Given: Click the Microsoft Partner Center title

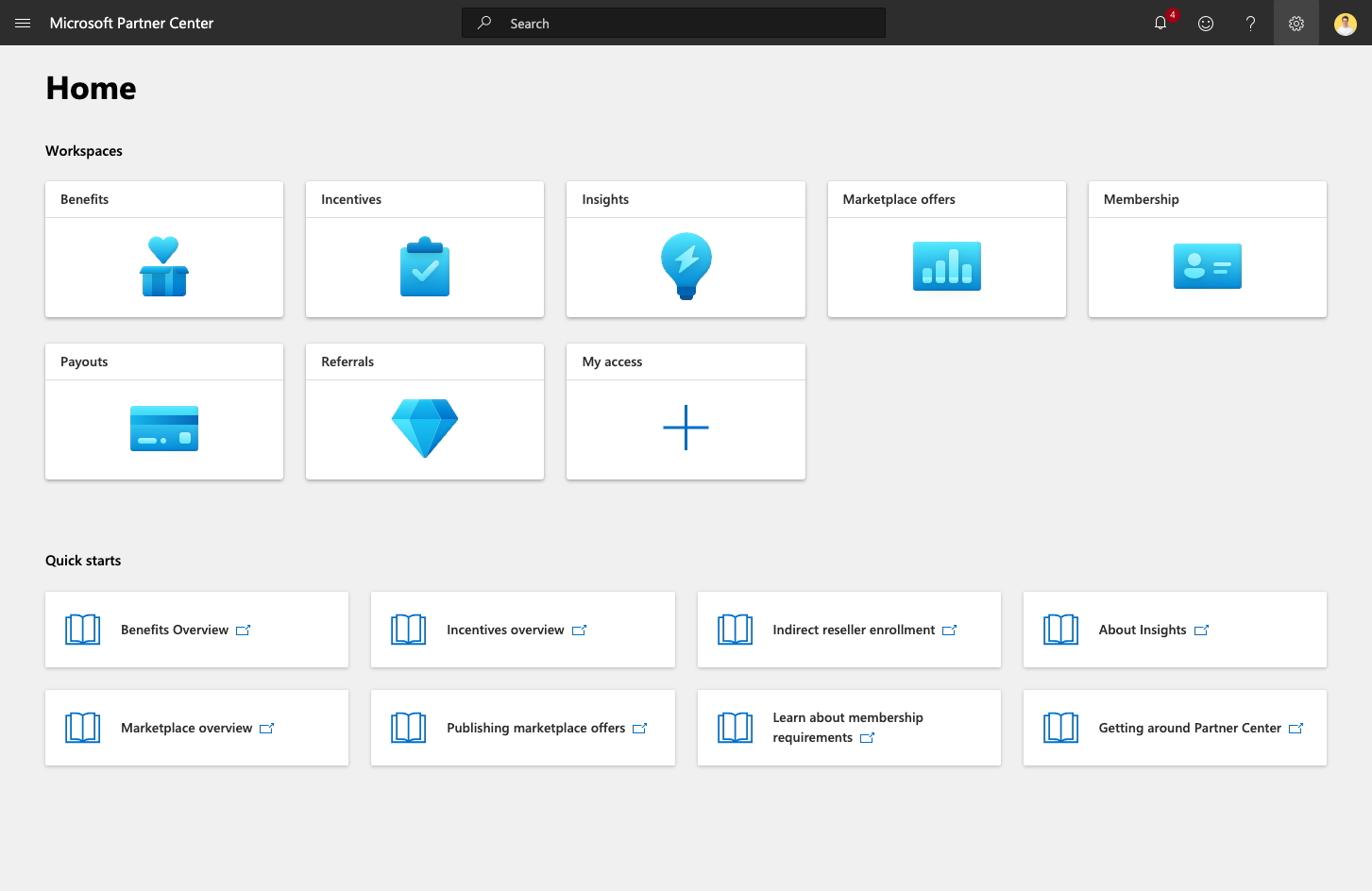Looking at the screenshot, I should coord(132,23).
